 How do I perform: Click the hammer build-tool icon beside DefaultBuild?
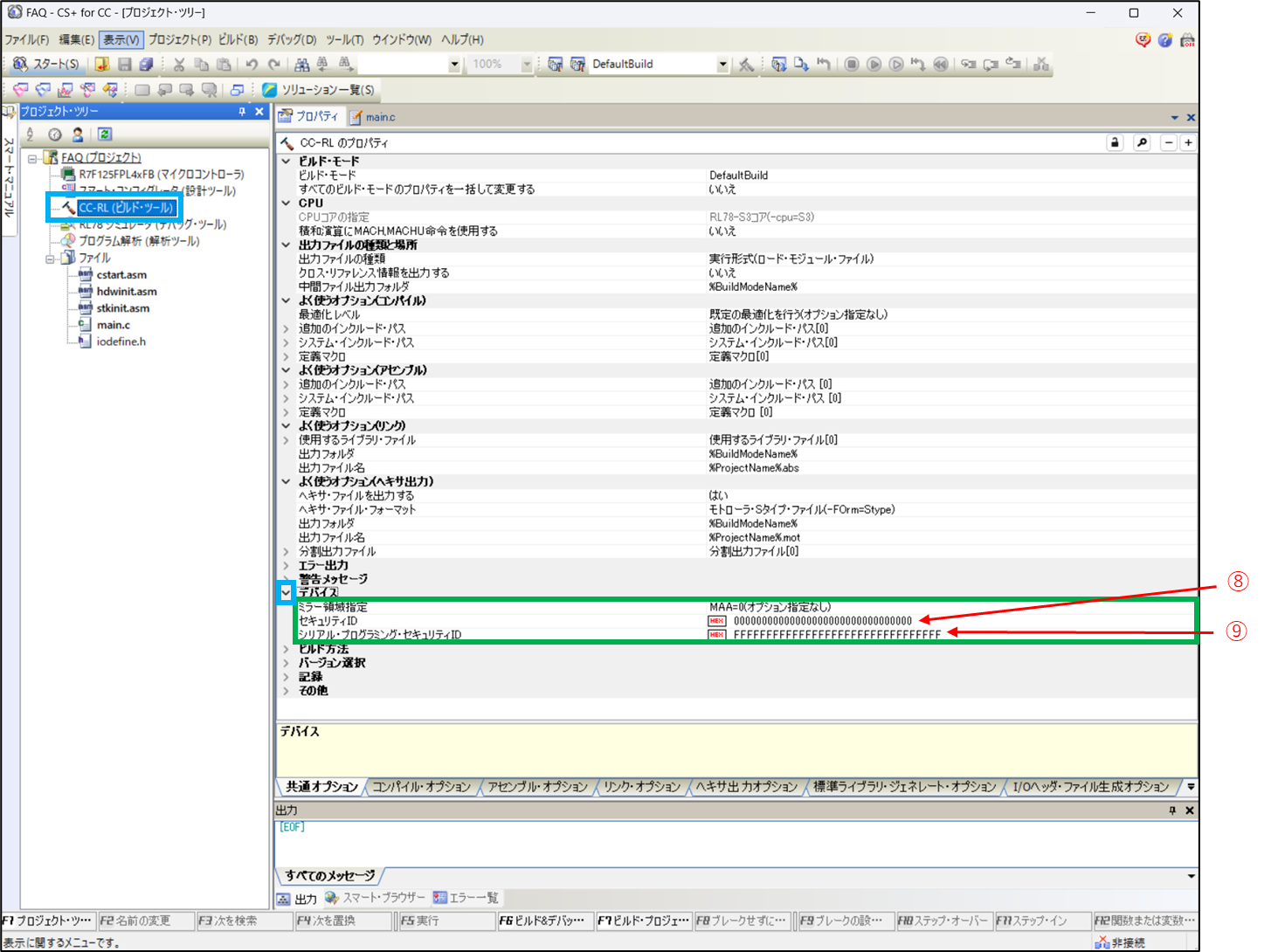pos(746,64)
